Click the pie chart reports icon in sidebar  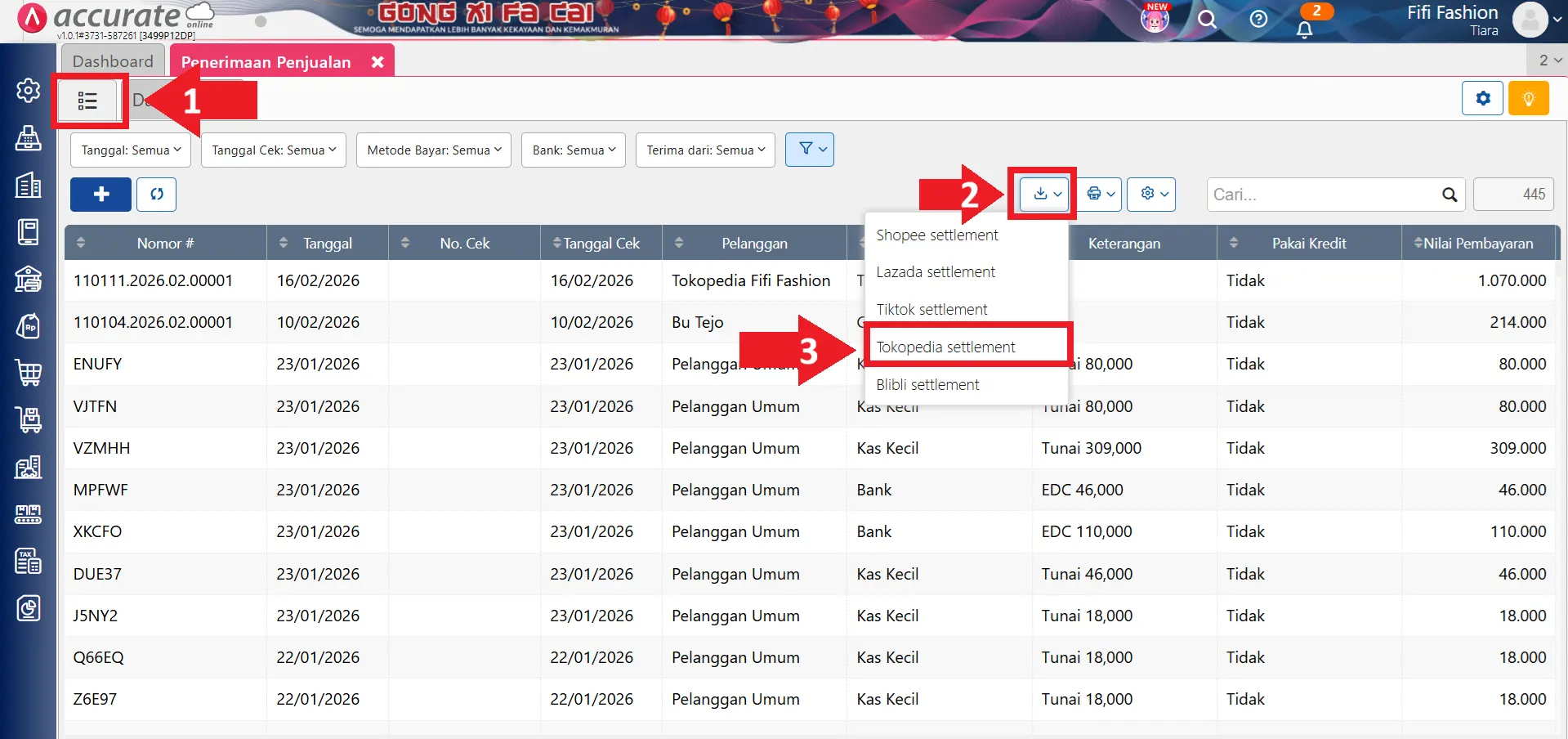(28, 608)
